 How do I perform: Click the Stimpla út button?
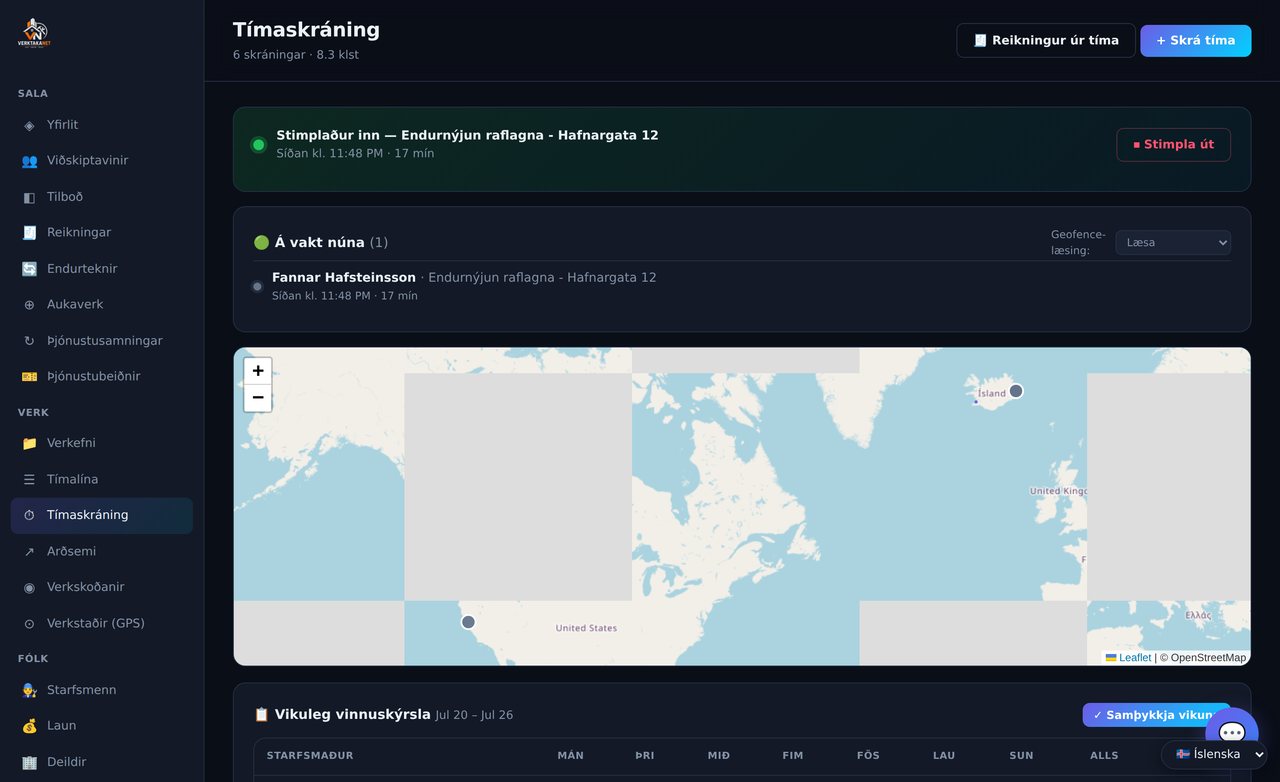1173,144
